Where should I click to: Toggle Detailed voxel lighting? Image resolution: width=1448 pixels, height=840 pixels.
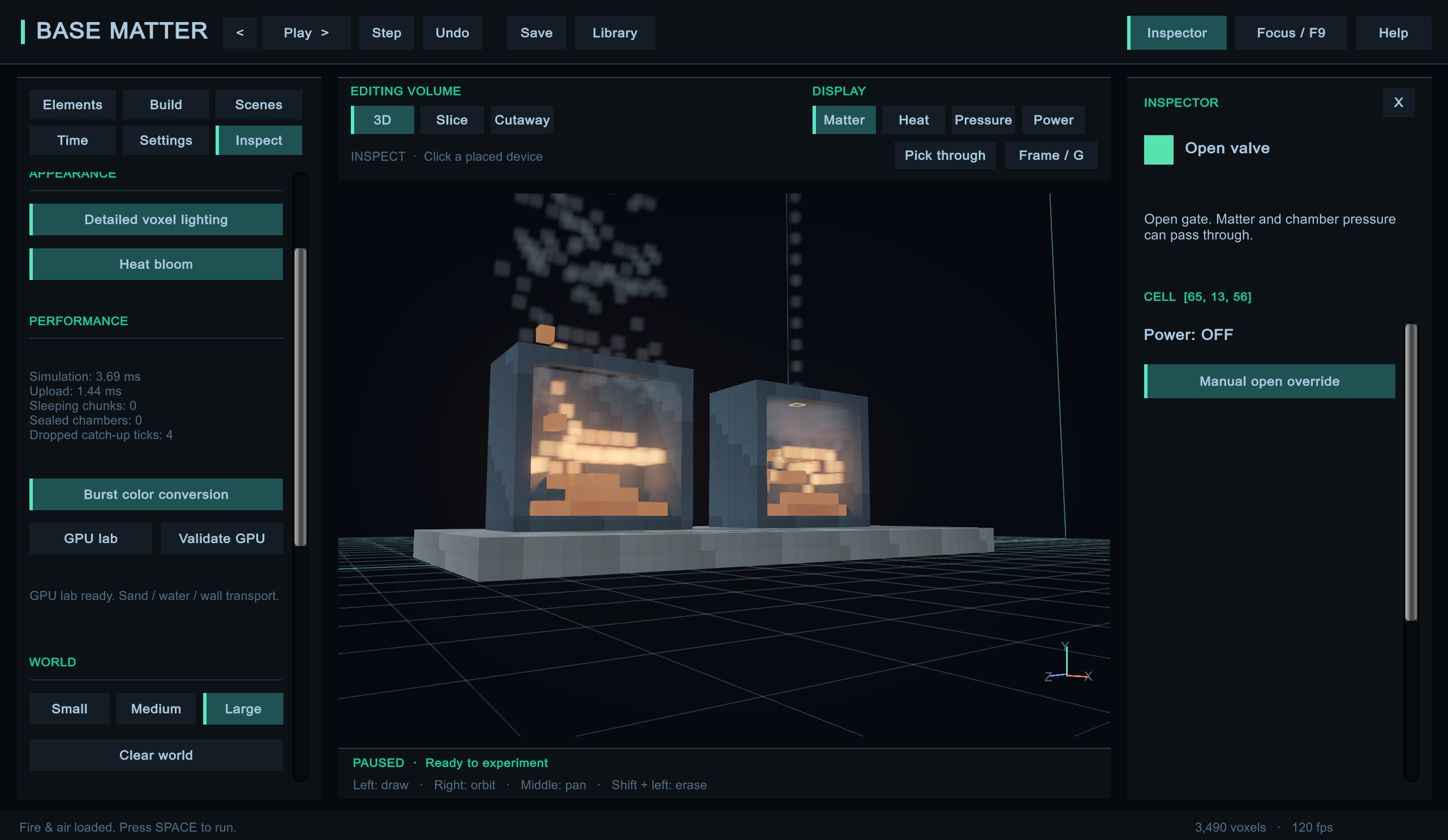click(x=156, y=219)
